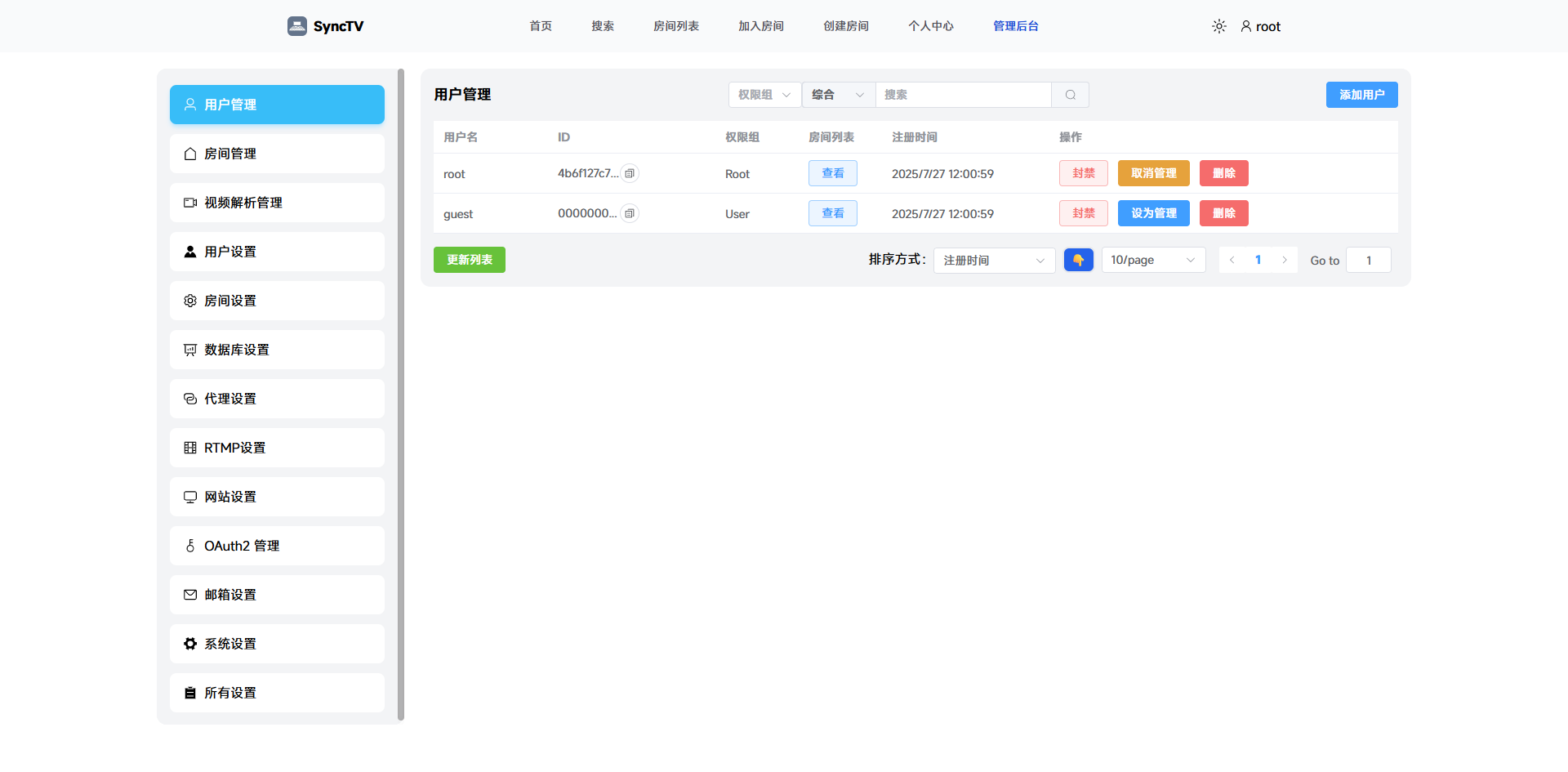Toggle the sort order direction button
1568x772 pixels.
tap(1079, 260)
